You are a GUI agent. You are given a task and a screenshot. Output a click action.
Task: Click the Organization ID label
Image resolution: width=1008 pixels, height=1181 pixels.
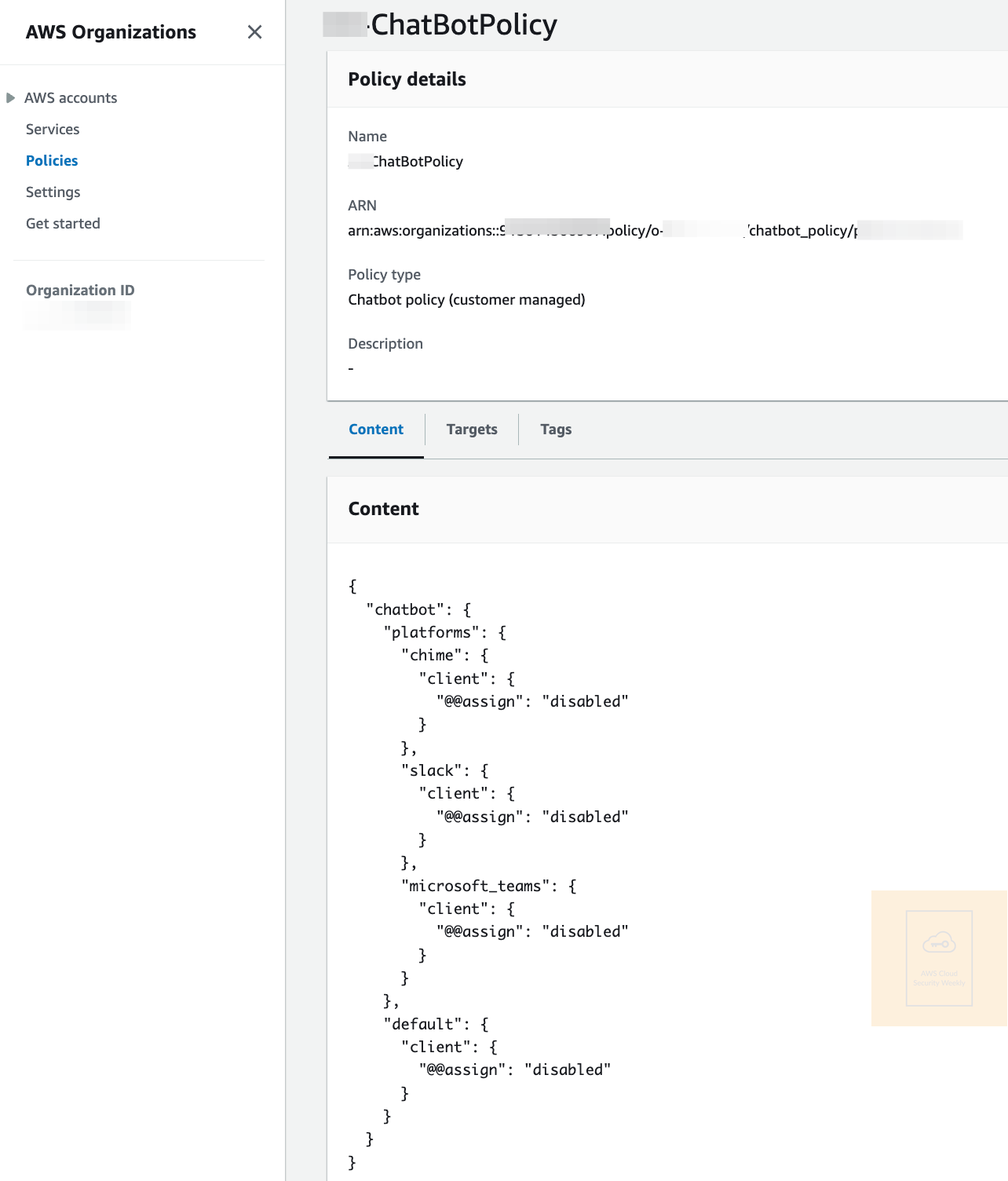pyautogui.click(x=80, y=291)
